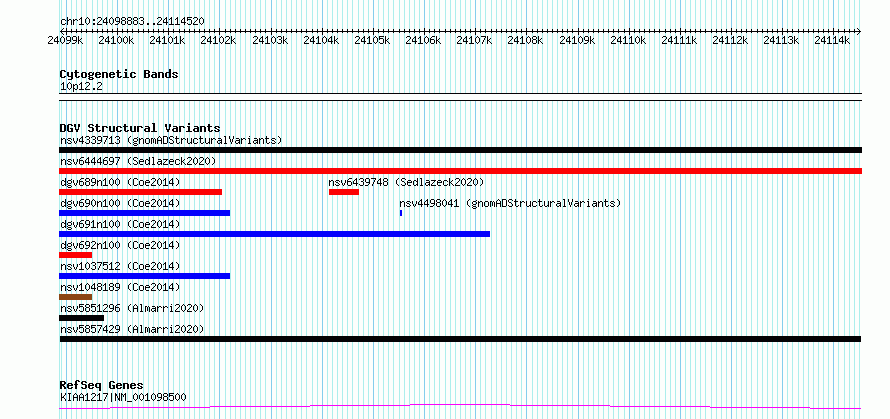Click the 10p12.2 band label

tap(81, 87)
